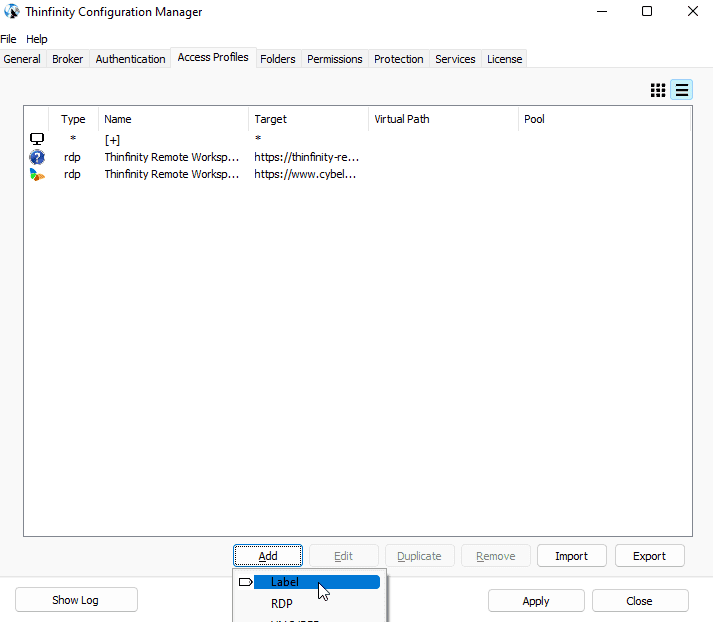This screenshot has width=713, height=622.
Task: Click the Show Log button
Action: pos(76,600)
